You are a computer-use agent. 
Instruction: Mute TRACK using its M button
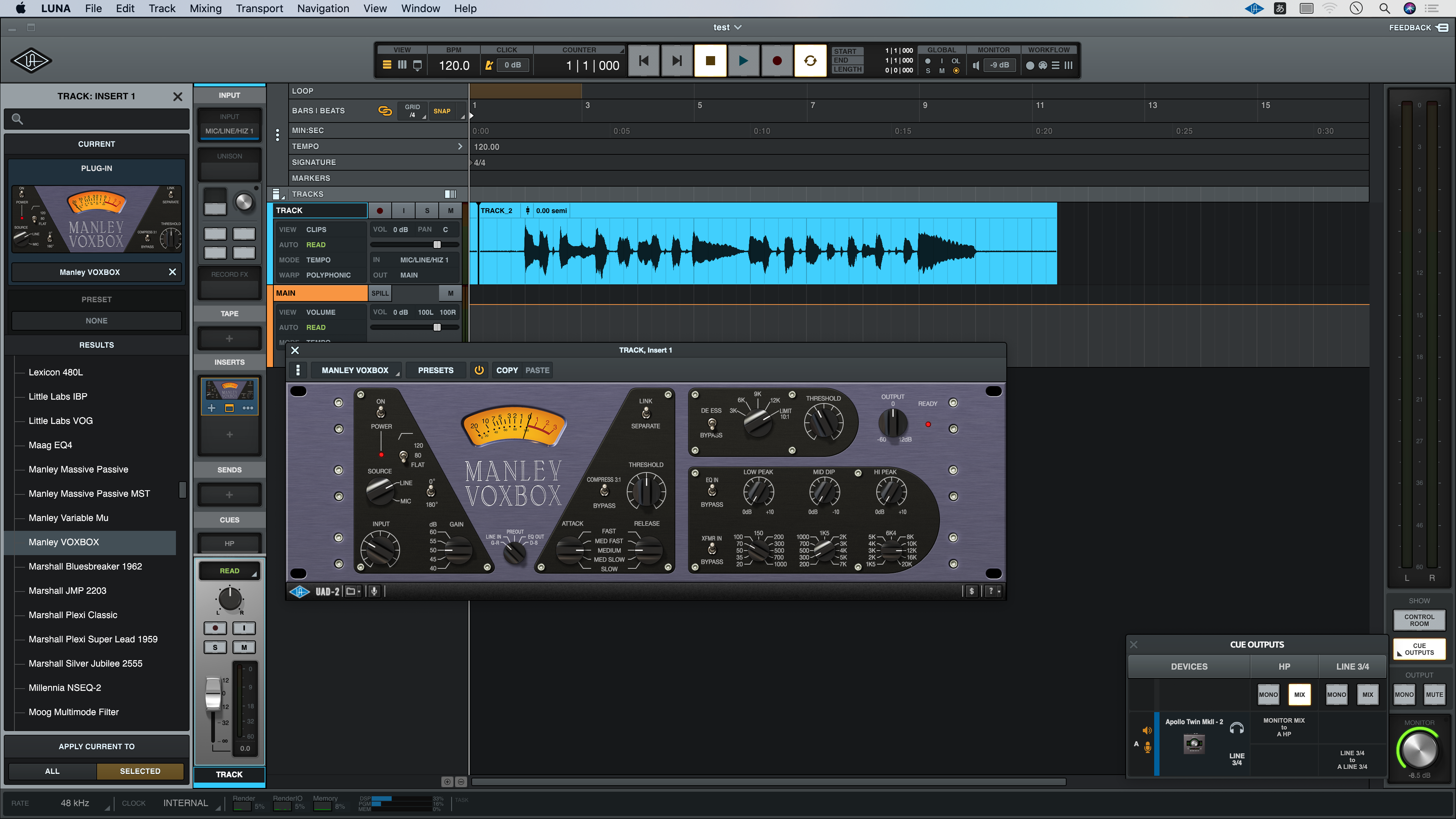tap(450, 210)
